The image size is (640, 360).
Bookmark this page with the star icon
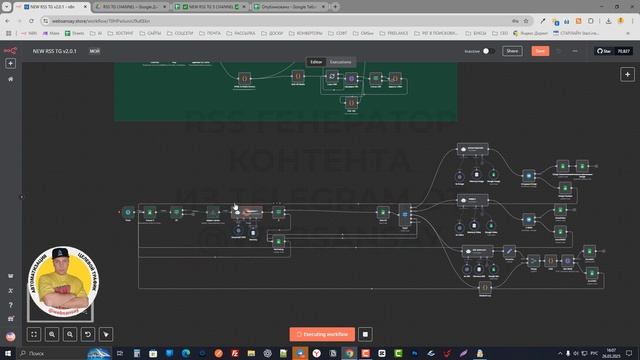526,21
